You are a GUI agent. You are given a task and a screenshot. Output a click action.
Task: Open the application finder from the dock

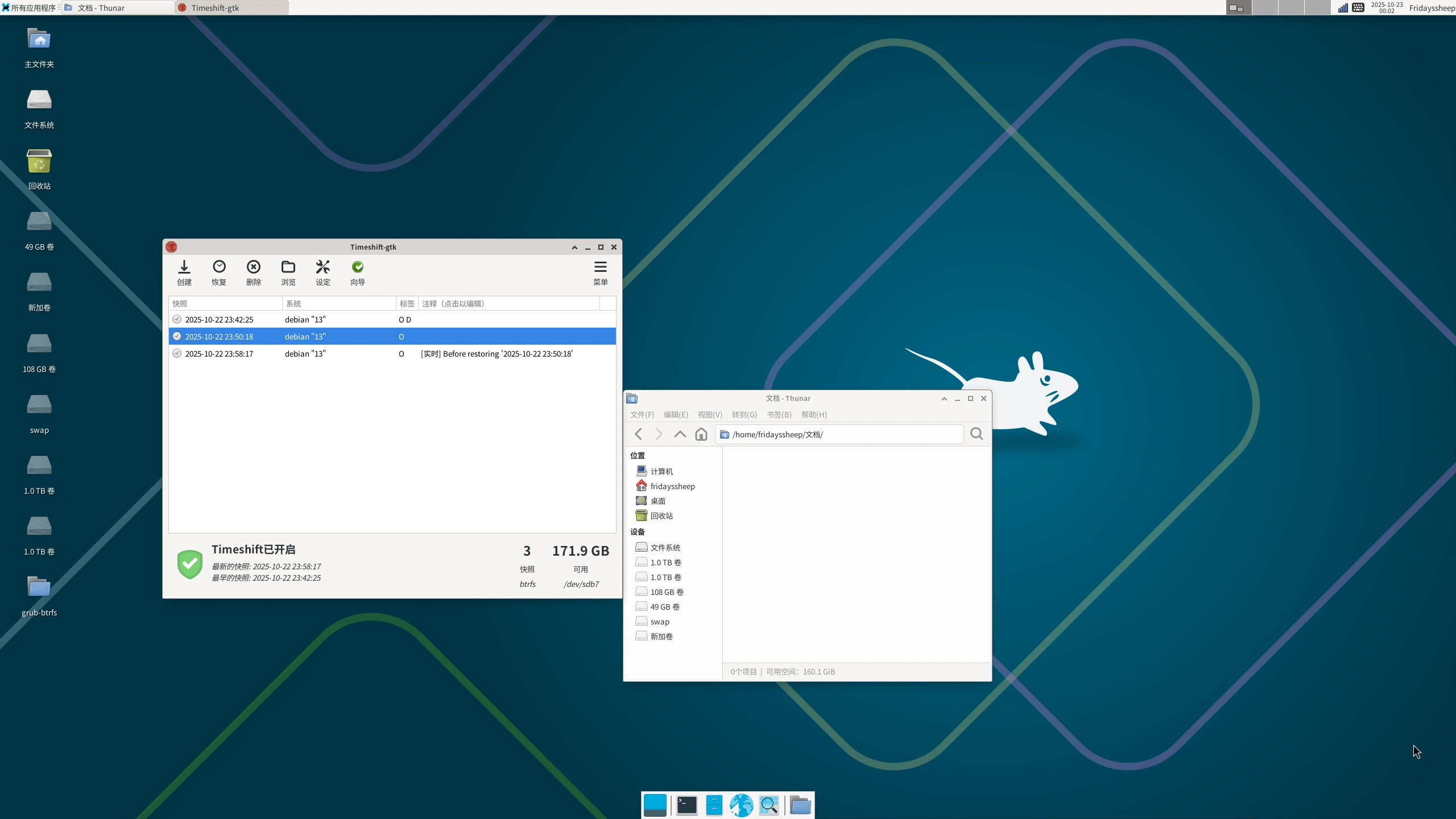[x=768, y=805]
